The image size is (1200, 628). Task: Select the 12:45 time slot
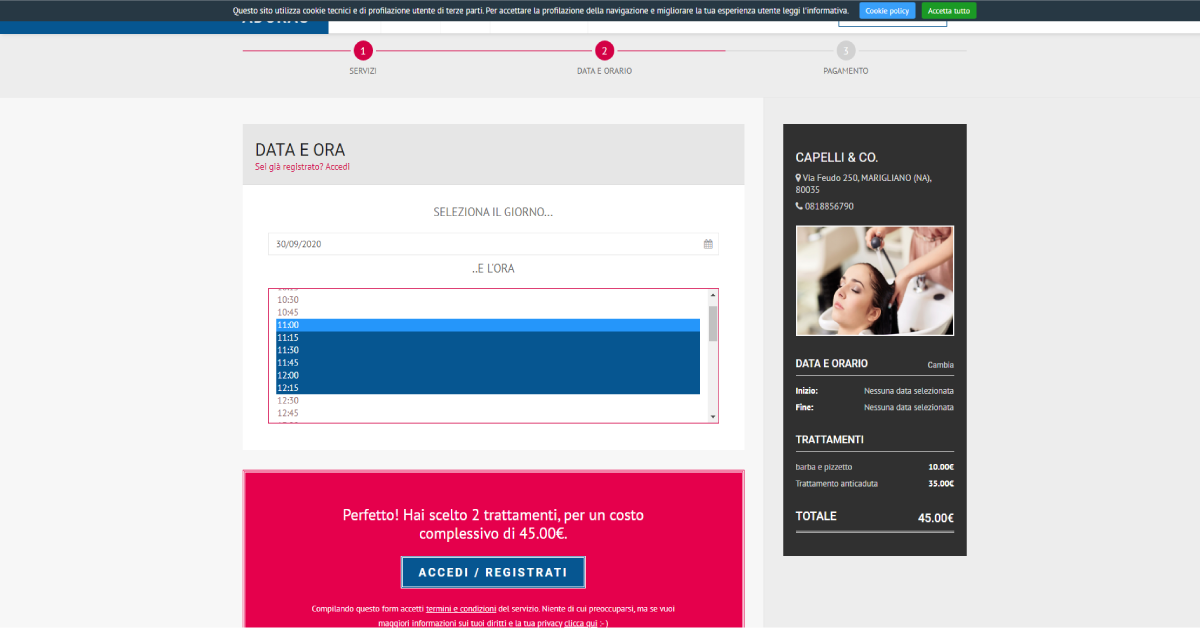[488, 413]
